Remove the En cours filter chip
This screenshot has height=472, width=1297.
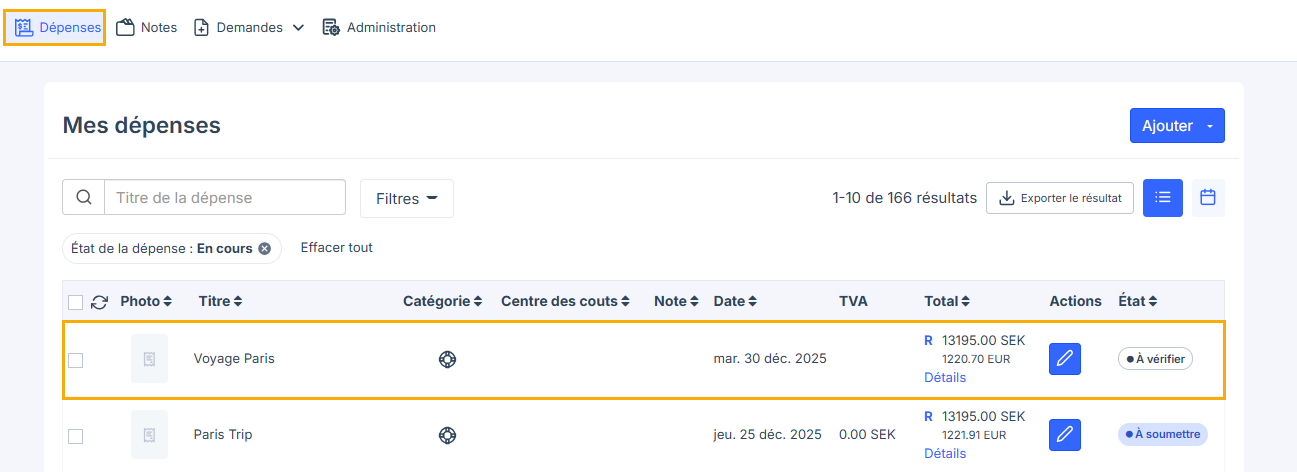tap(264, 249)
